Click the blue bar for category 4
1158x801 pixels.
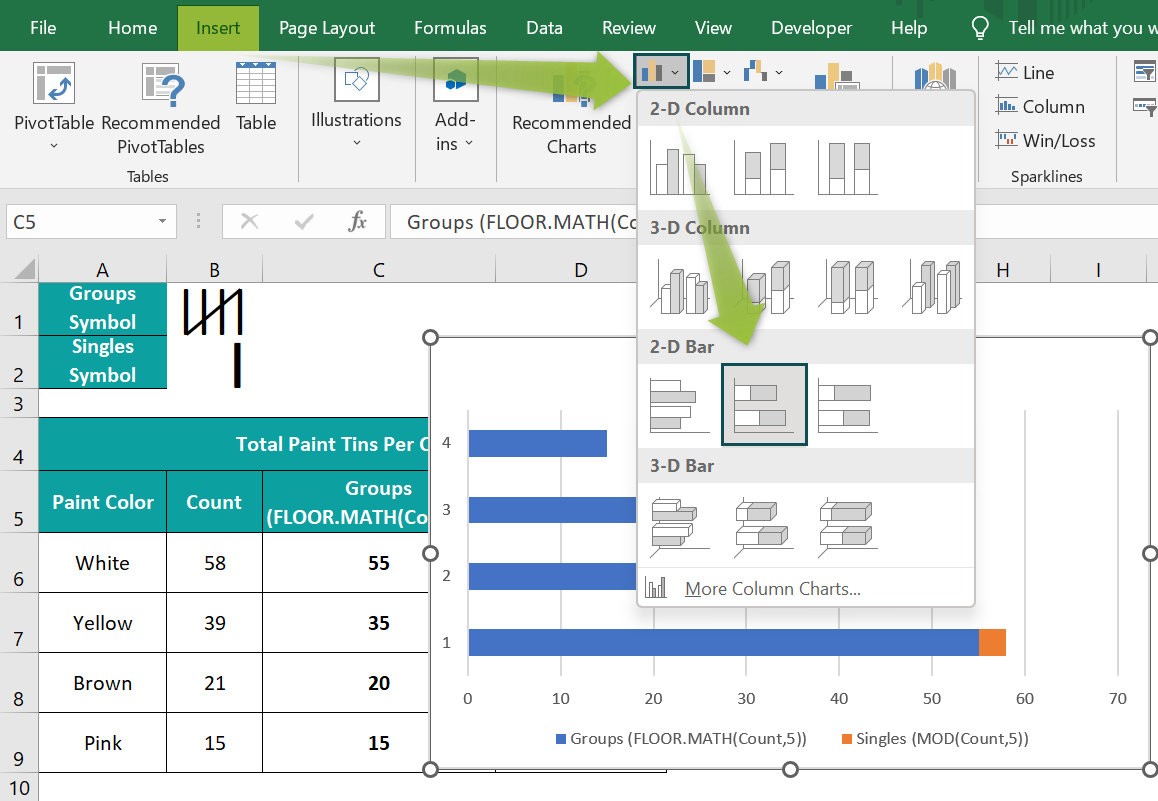(x=538, y=443)
